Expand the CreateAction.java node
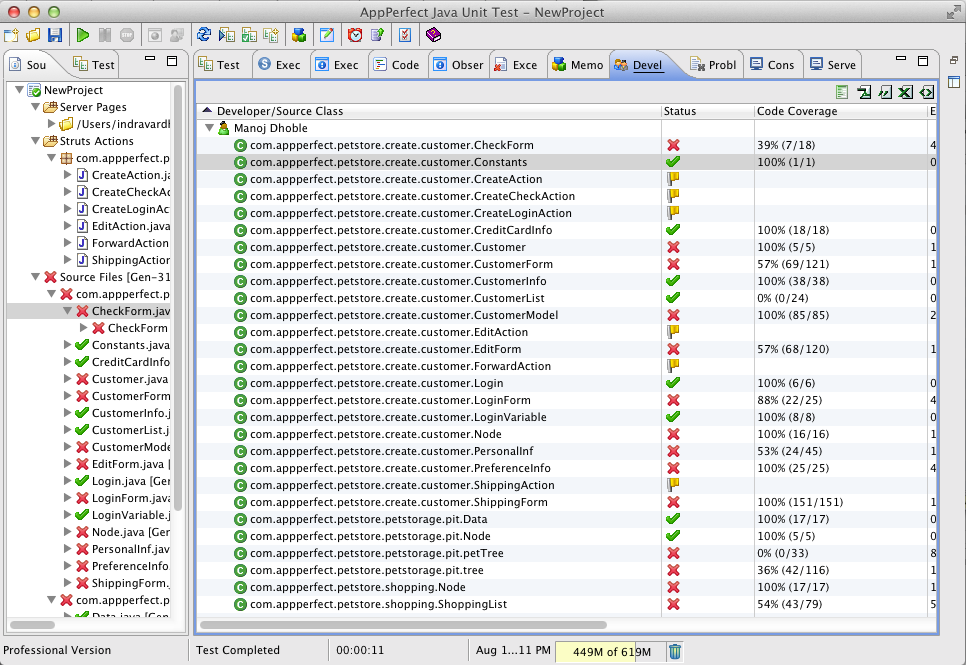966x665 pixels. coord(68,175)
